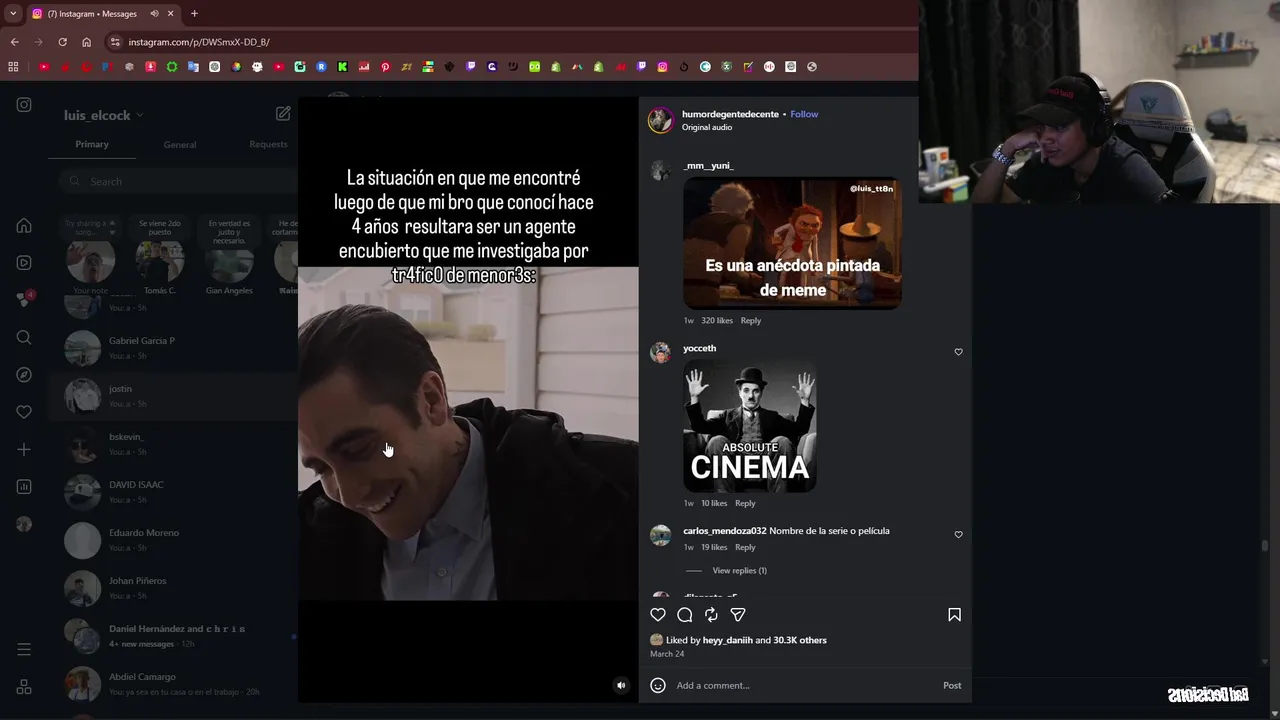Click the Add a comment field
Image resolution: width=1280 pixels, height=720 pixels.
coord(805,685)
